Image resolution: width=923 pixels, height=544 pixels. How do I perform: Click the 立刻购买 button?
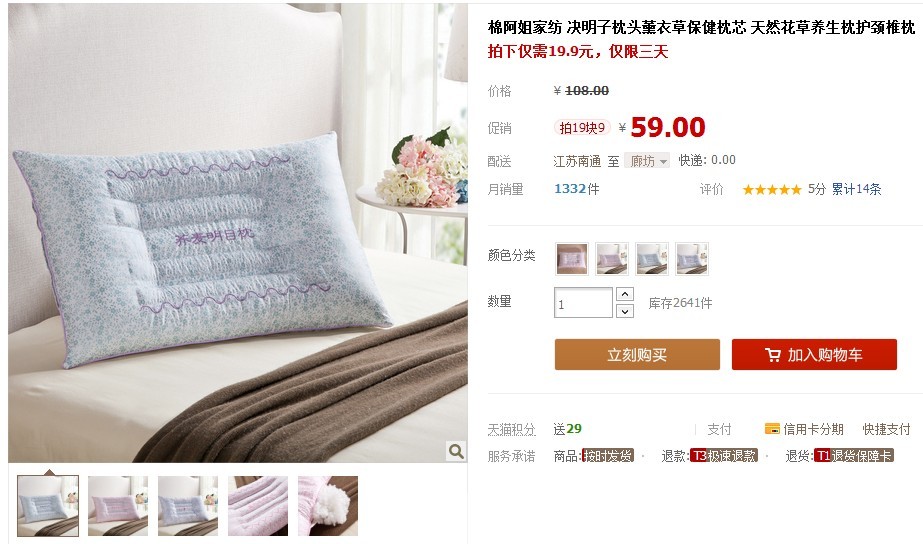click(x=637, y=354)
